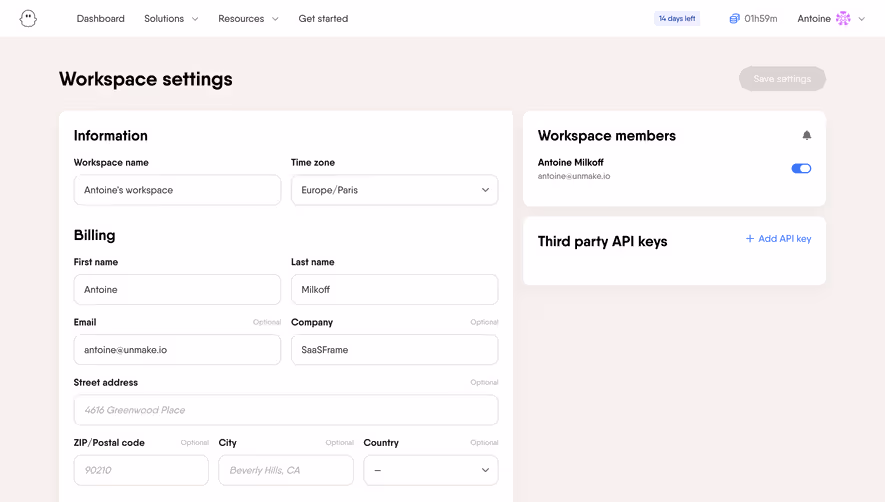The height and width of the screenshot is (502, 885).
Task: Toggle Antoine Milkoff member switch
Action: (801, 168)
